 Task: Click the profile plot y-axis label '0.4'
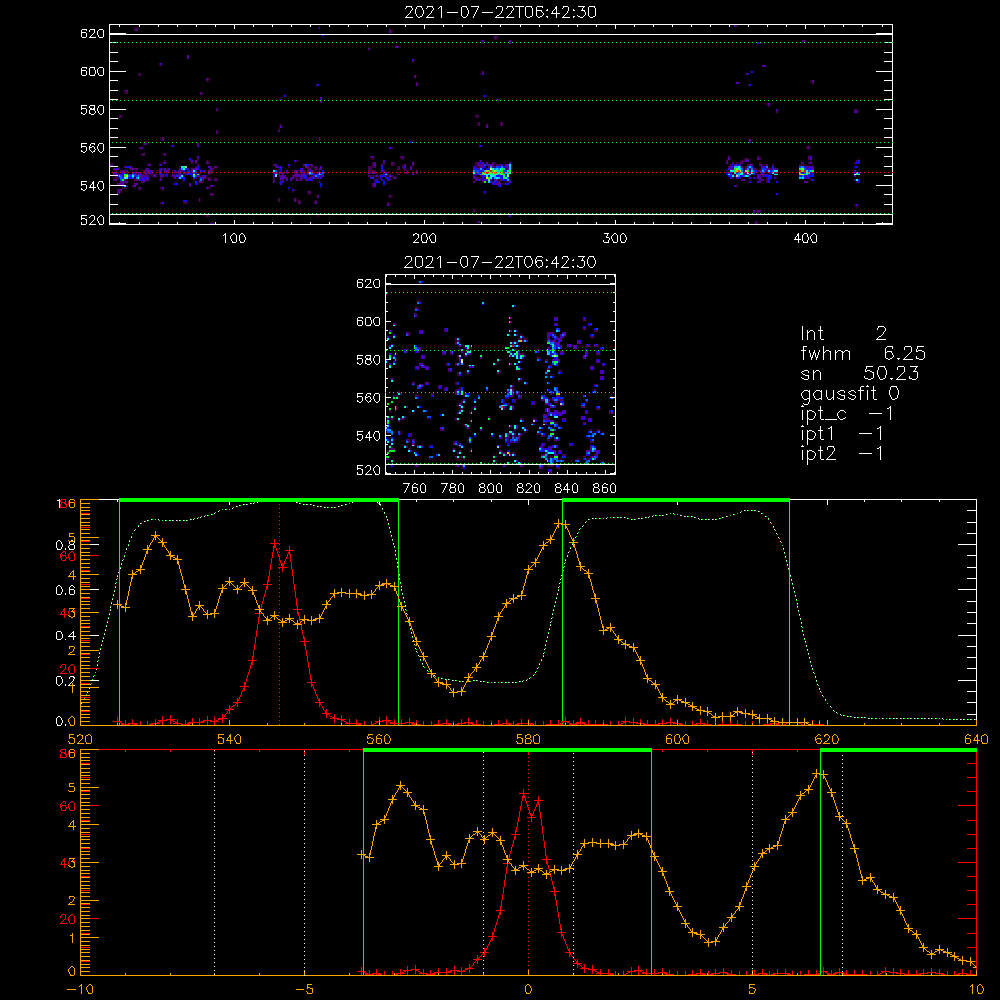click(x=65, y=636)
